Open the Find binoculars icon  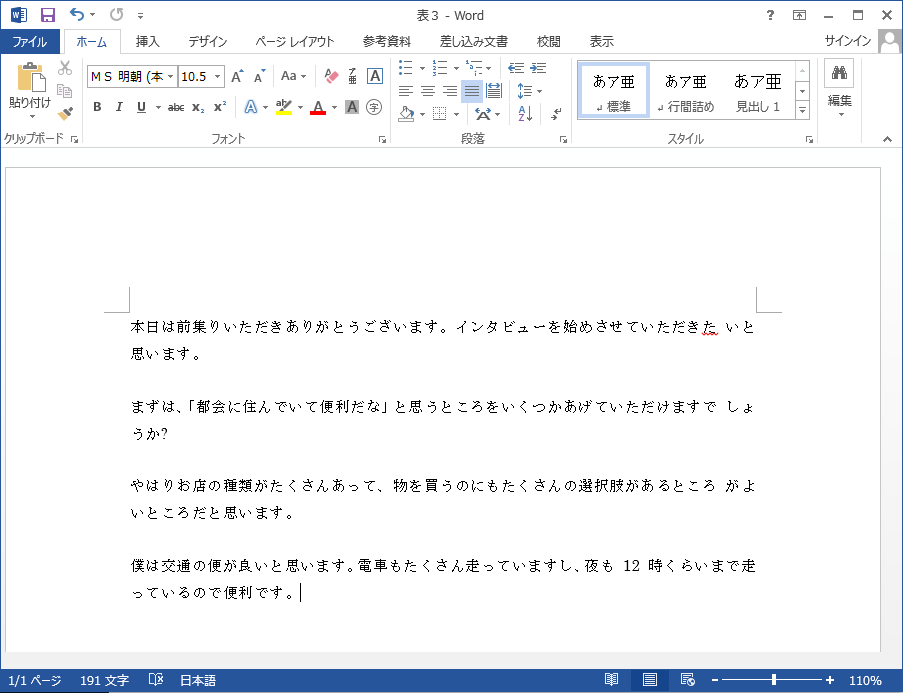[x=839, y=75]
